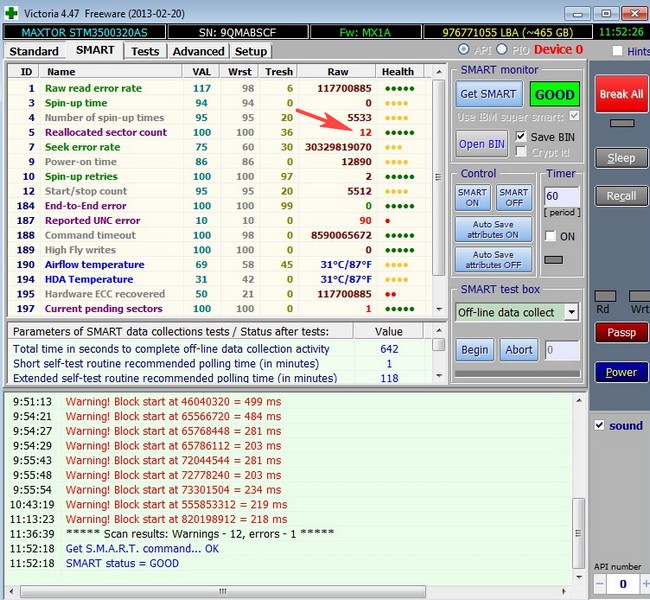This screenshot has width=650, height=600.
Task: Open BIN file button
Action: tap(482, 144)
